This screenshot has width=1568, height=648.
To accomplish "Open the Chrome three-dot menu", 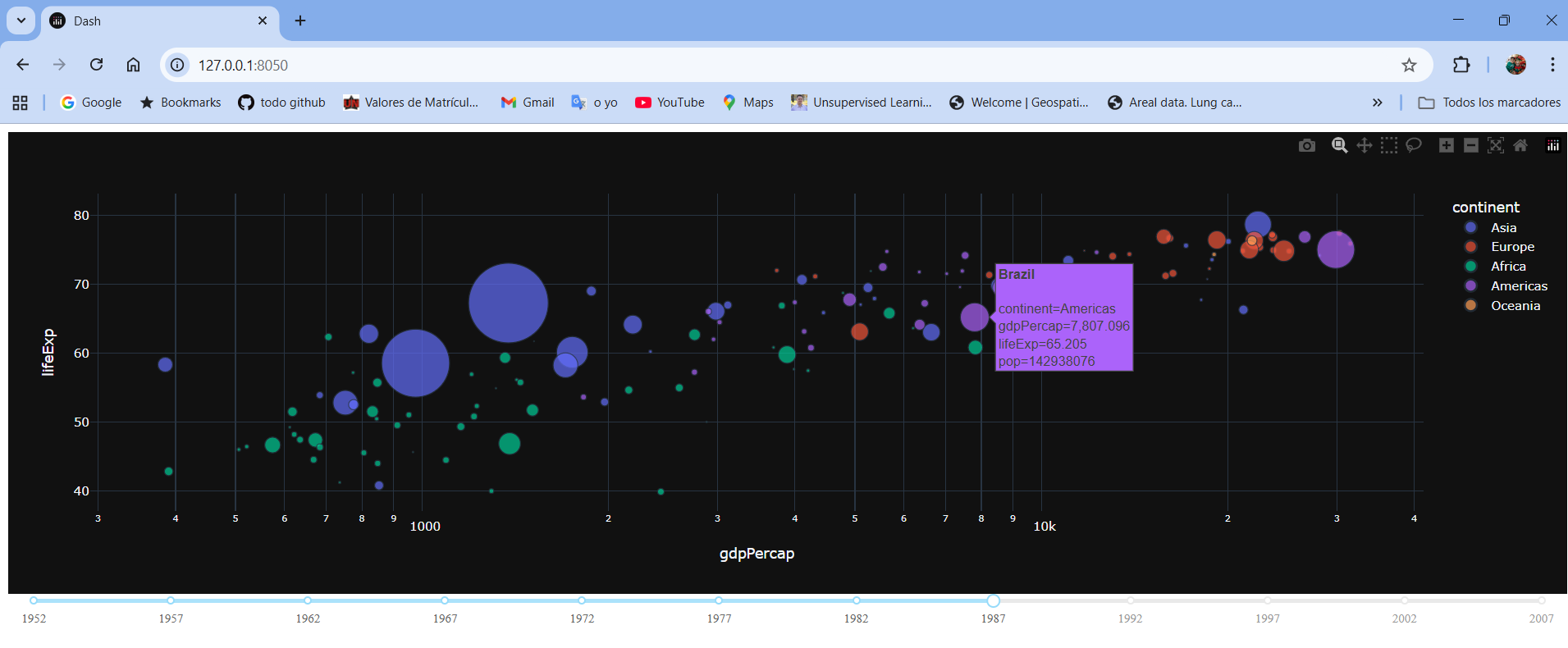I will pos(1552,65).
